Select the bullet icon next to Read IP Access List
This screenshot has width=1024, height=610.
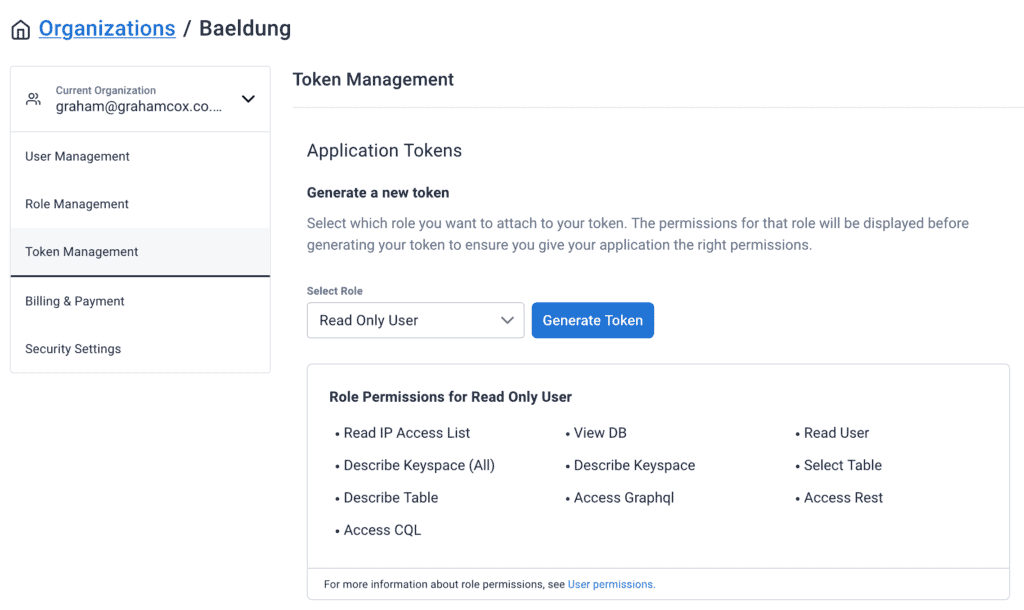335,433
